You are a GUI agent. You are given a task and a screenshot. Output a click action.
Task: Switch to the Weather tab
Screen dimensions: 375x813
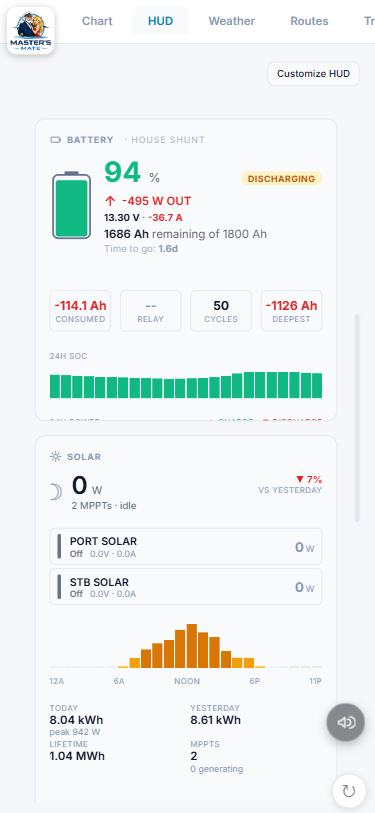coord(231,21)
